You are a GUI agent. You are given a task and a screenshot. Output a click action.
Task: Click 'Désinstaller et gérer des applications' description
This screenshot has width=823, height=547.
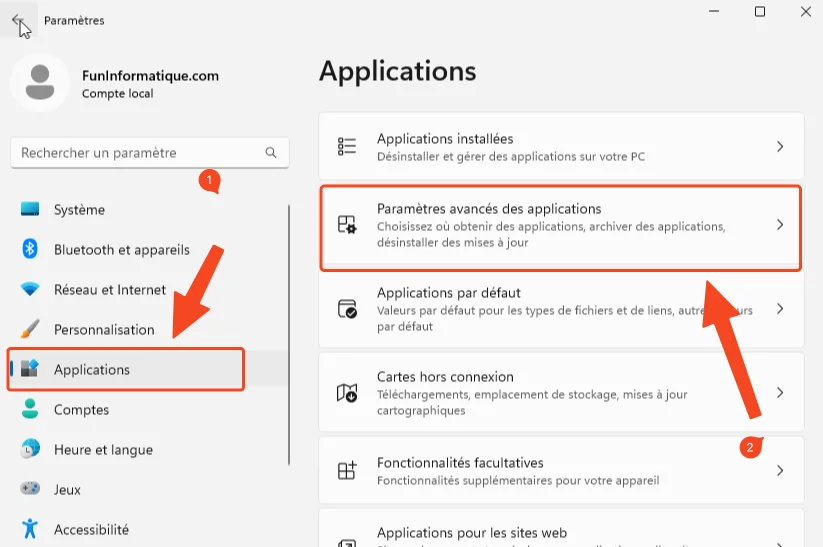point(511,156)
